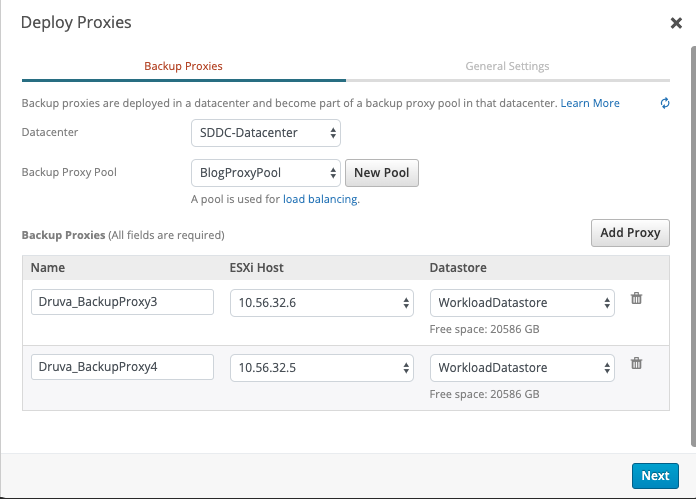This screenshot has width=696, height=499.
Task: Expand the Backup Proxy Pool dropdown
Action: (x=265, y=172)
